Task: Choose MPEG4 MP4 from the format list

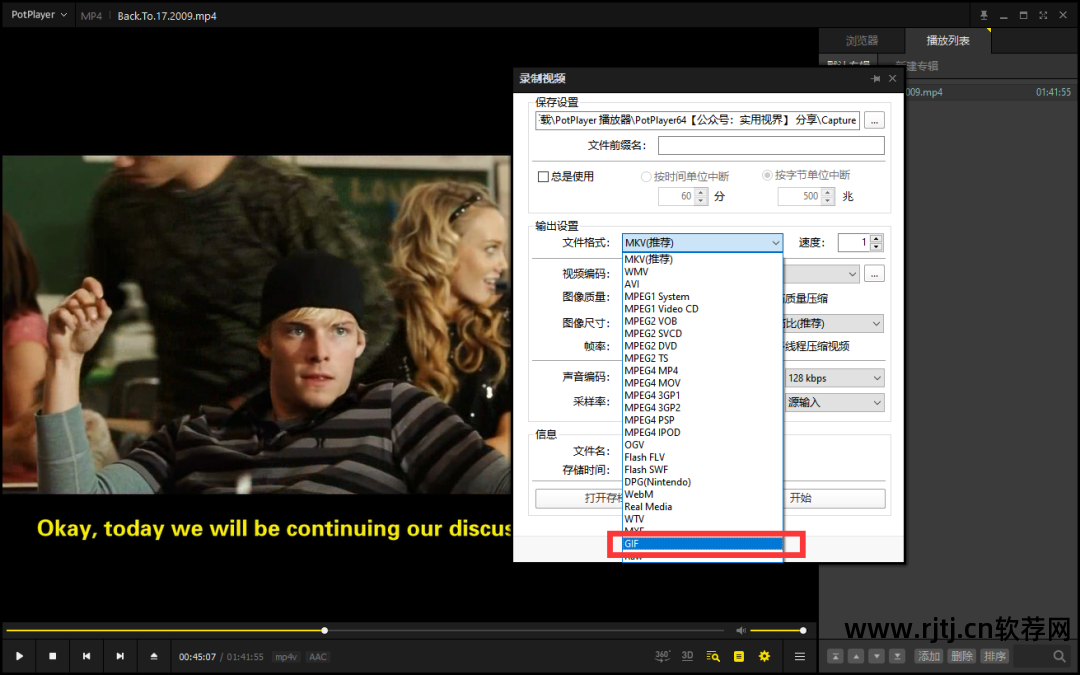Action: pos(703,371)
